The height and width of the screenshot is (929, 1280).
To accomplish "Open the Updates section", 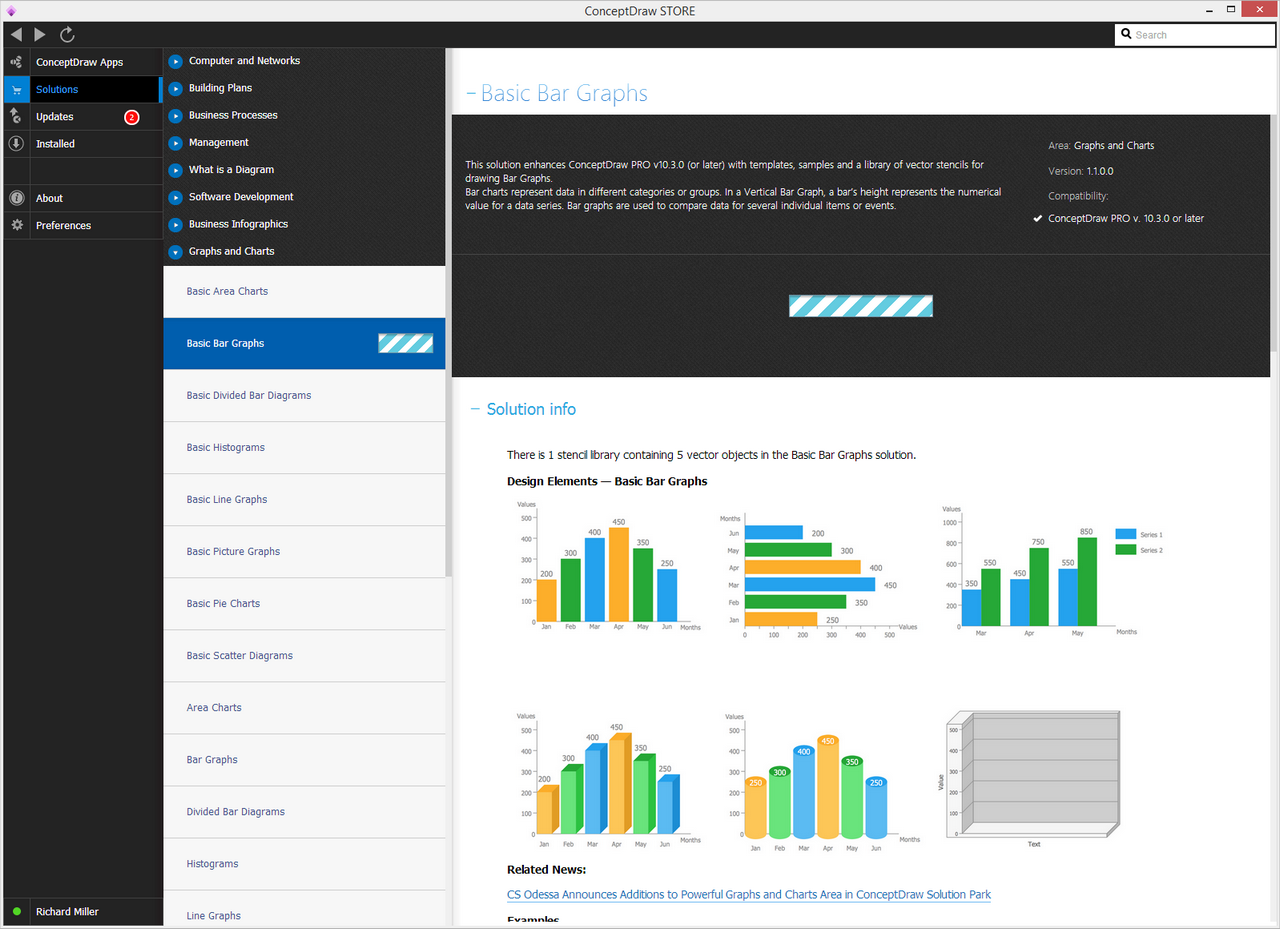I will click(x=82, y=117).
